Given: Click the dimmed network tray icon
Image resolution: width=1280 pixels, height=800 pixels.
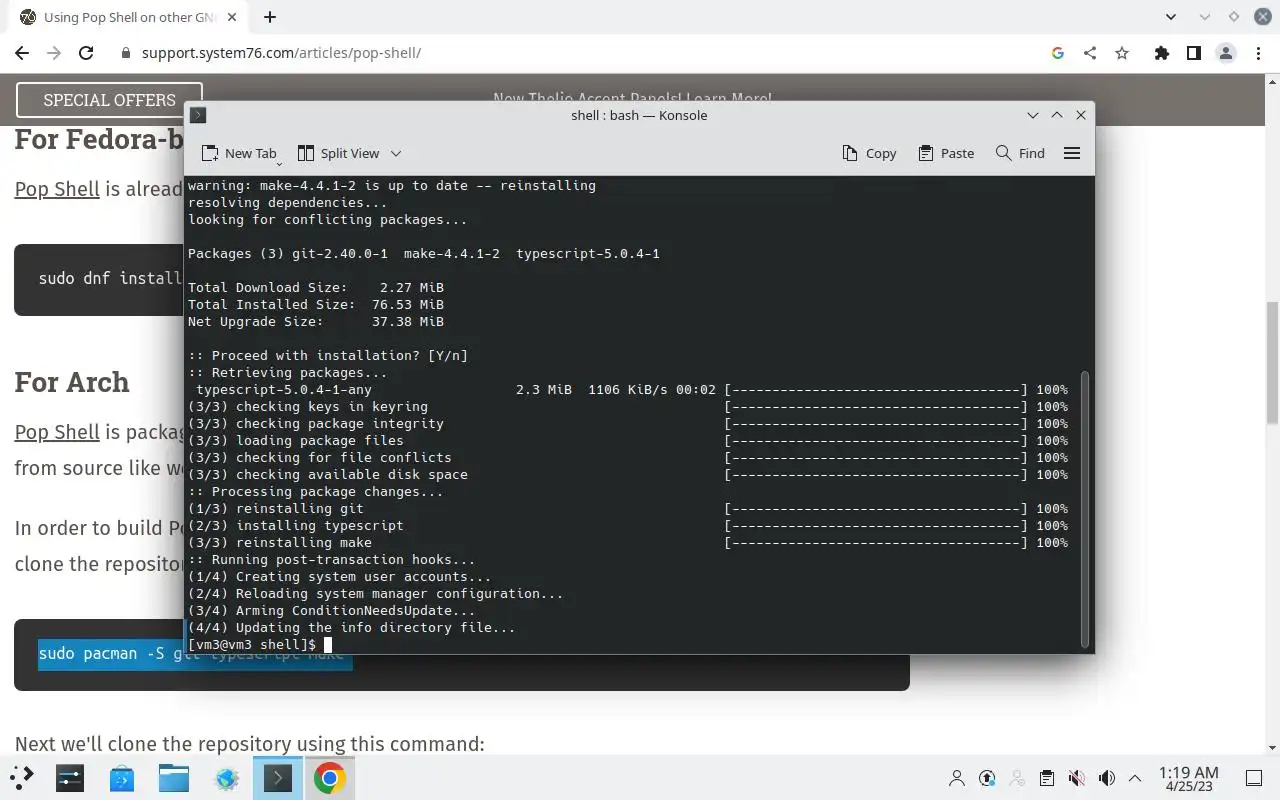Looking at the screenshot, I should pyautogui.click(x=1017, y=778).
